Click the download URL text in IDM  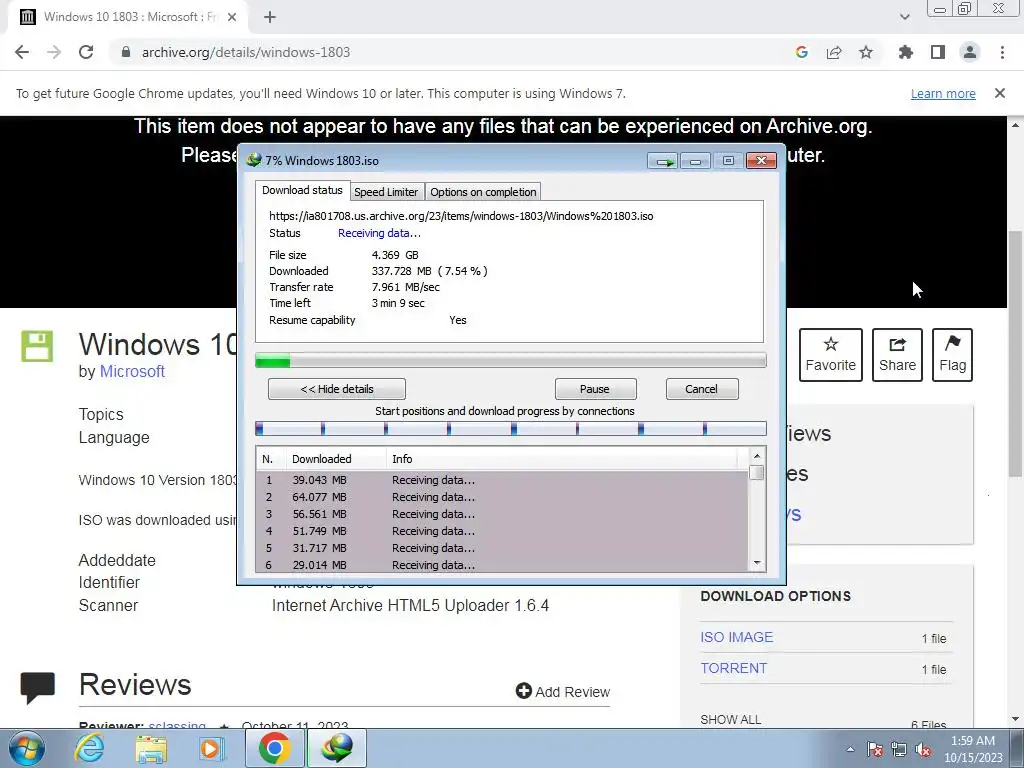[x=461, y=216]
